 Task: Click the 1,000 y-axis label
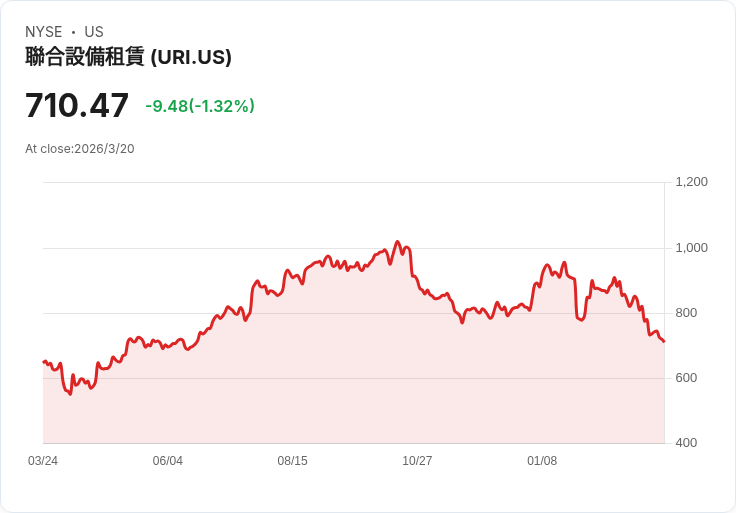point(691,248)
